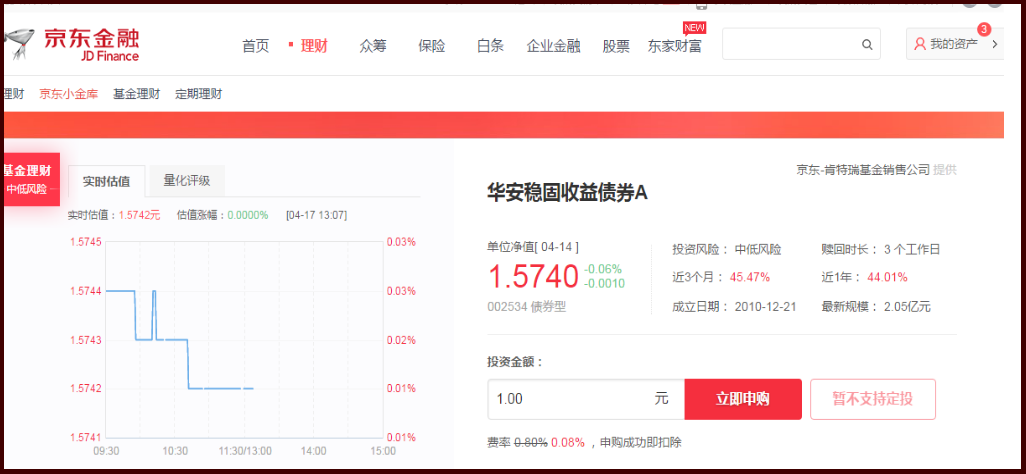Screen dimensions: 1026x474
Task: Open 众筹 navigation item
Action: [x=373, y=46]
